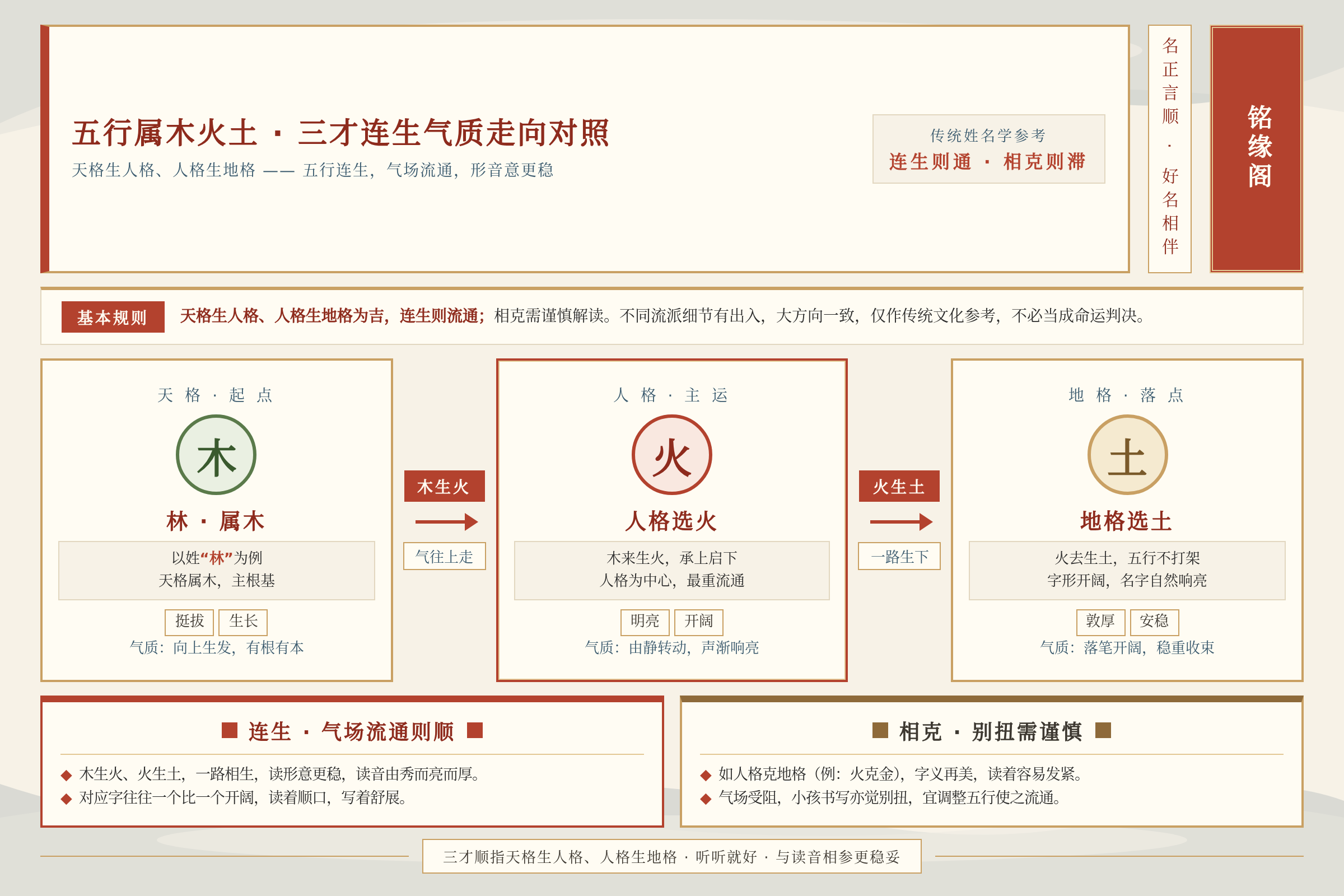Click the description box 木来生火，承上启下

(x=672, y=570)
